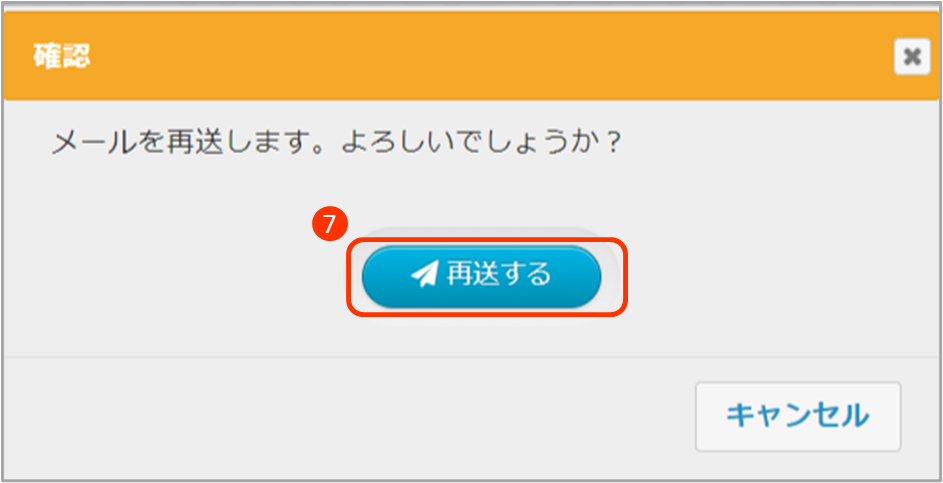Click the grey x icon in the header
Image resolution: width=943 pixels, height=483 pixels.
coord(912,57)
